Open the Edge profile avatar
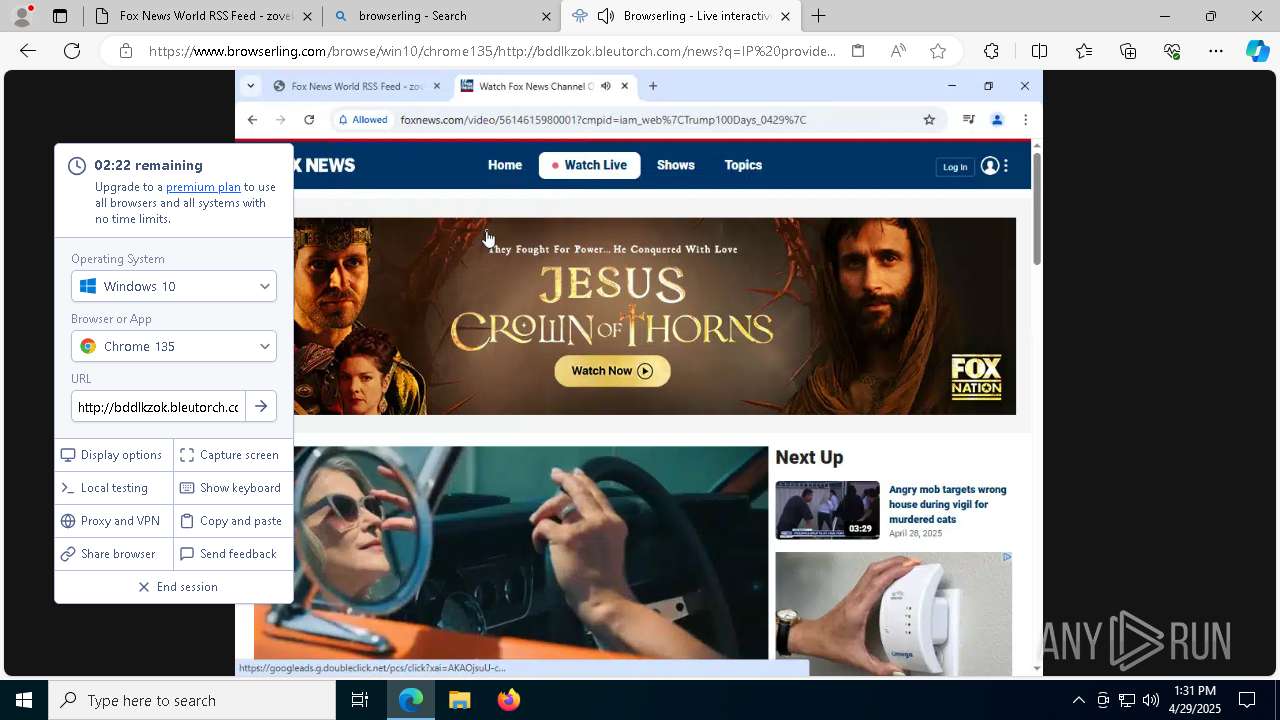 [21, 16]
